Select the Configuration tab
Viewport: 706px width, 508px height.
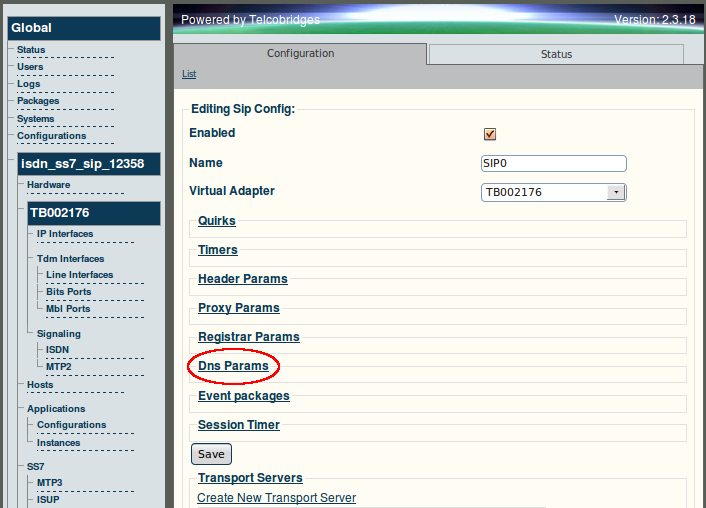[x=300, y=54]
